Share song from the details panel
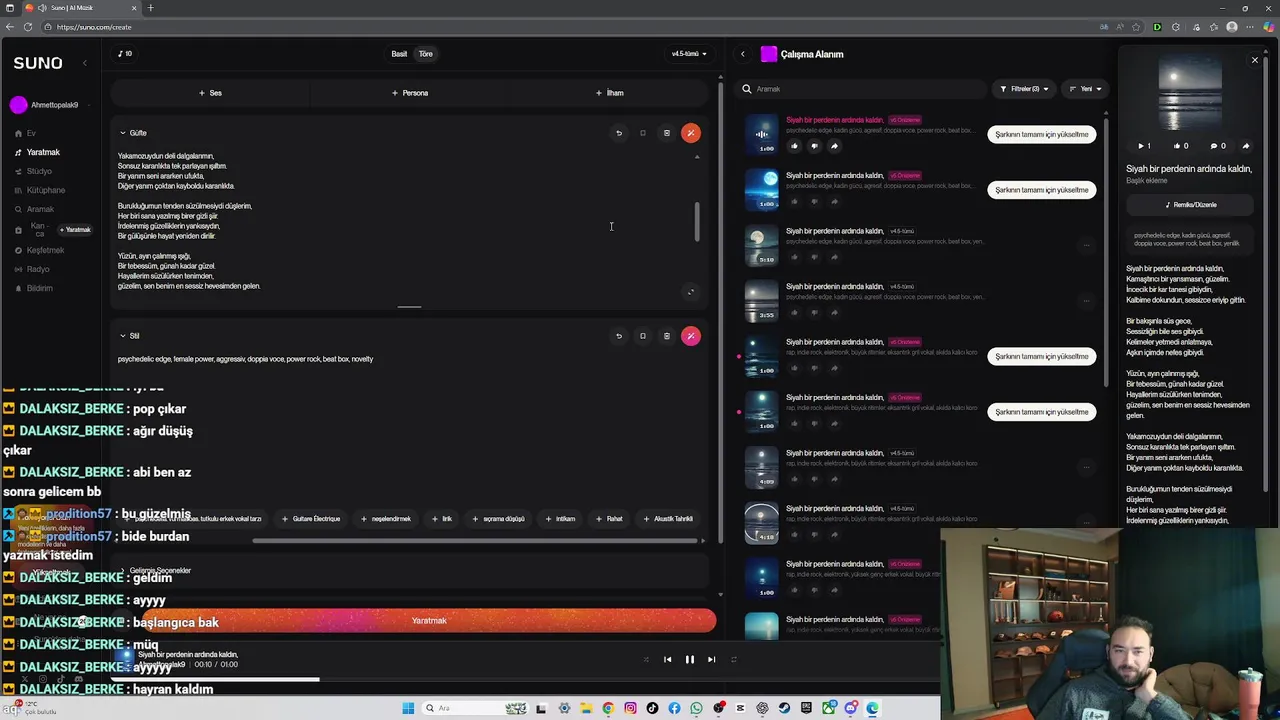1280x720 pixels. tap(1245, 146)
